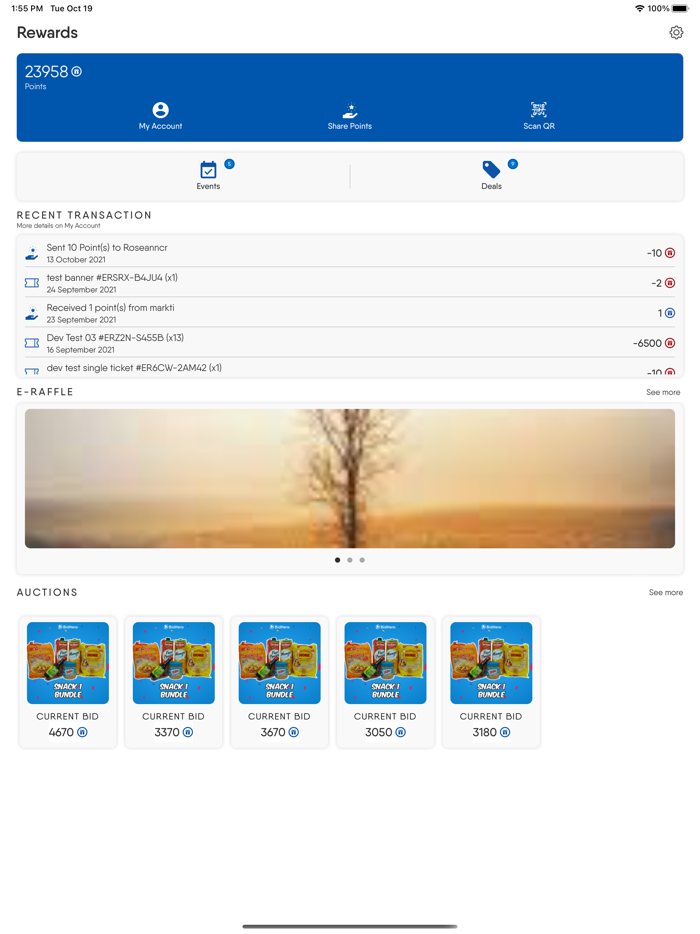Select 'Received 1 point(s) from markti' transaction
This screenshot has width=700, height=934.
(x=350, y=313)
